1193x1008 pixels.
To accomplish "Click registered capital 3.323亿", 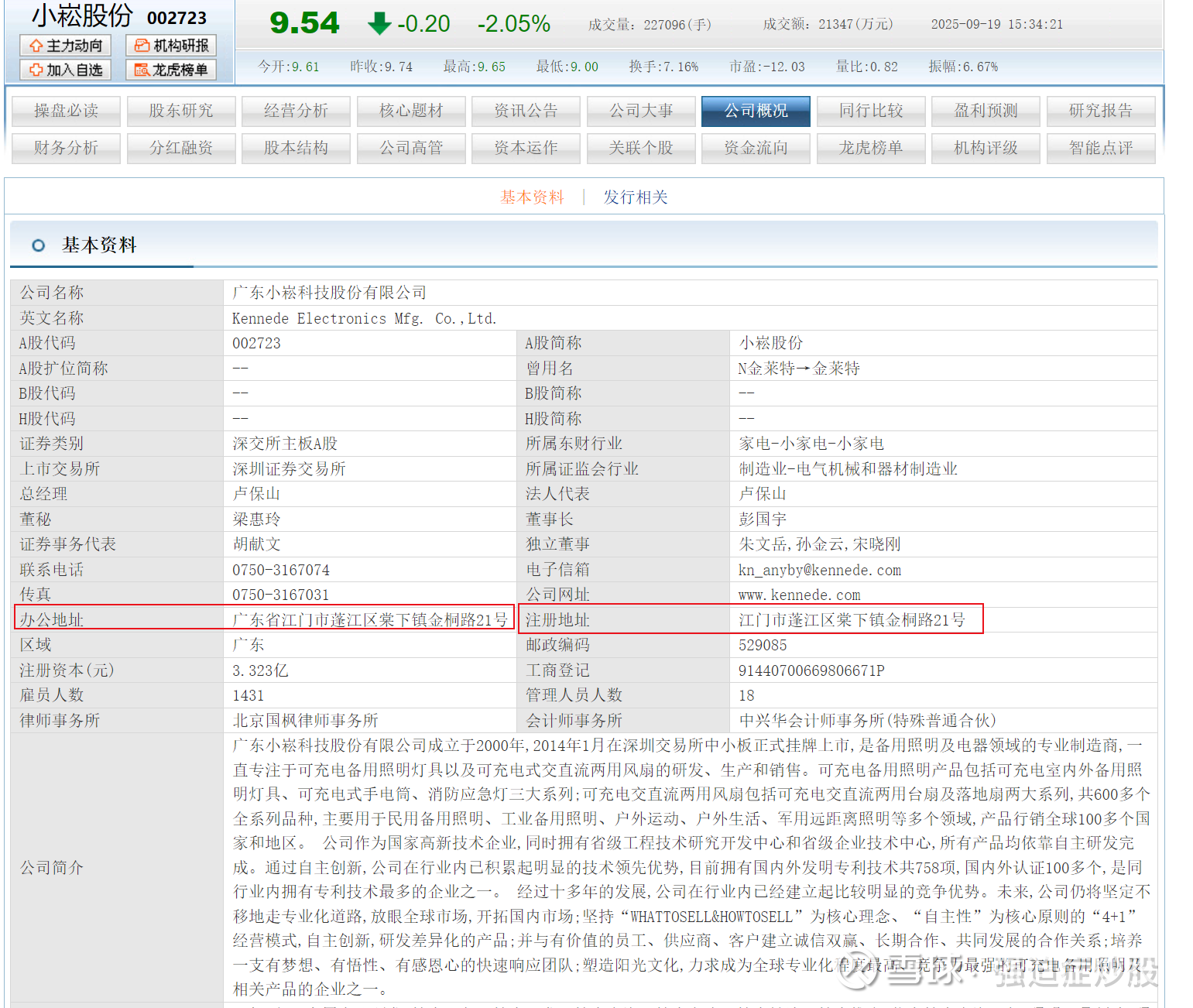I will coord(260,670).
